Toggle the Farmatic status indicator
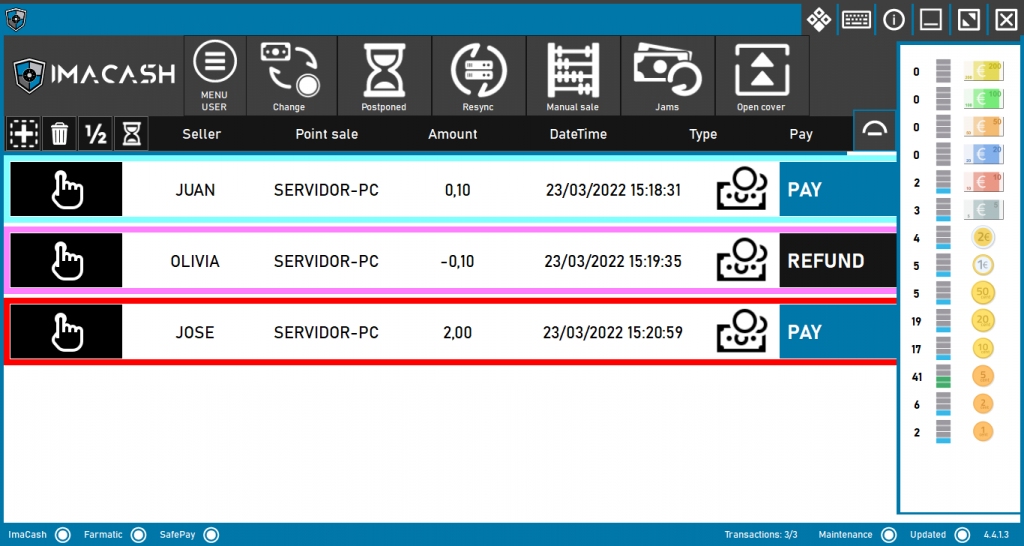 tap(138, 535)
